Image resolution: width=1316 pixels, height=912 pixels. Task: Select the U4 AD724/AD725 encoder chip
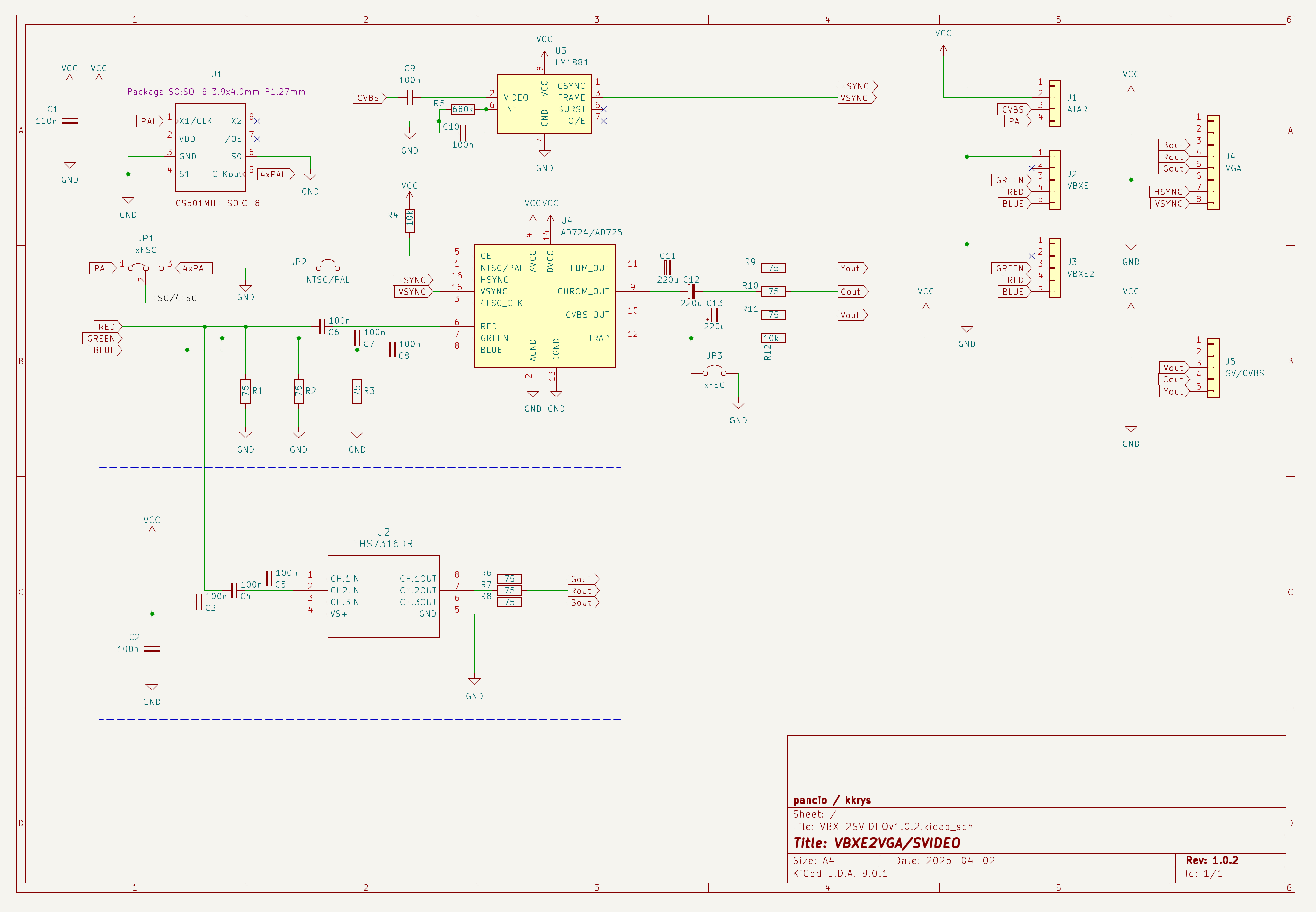544,306
